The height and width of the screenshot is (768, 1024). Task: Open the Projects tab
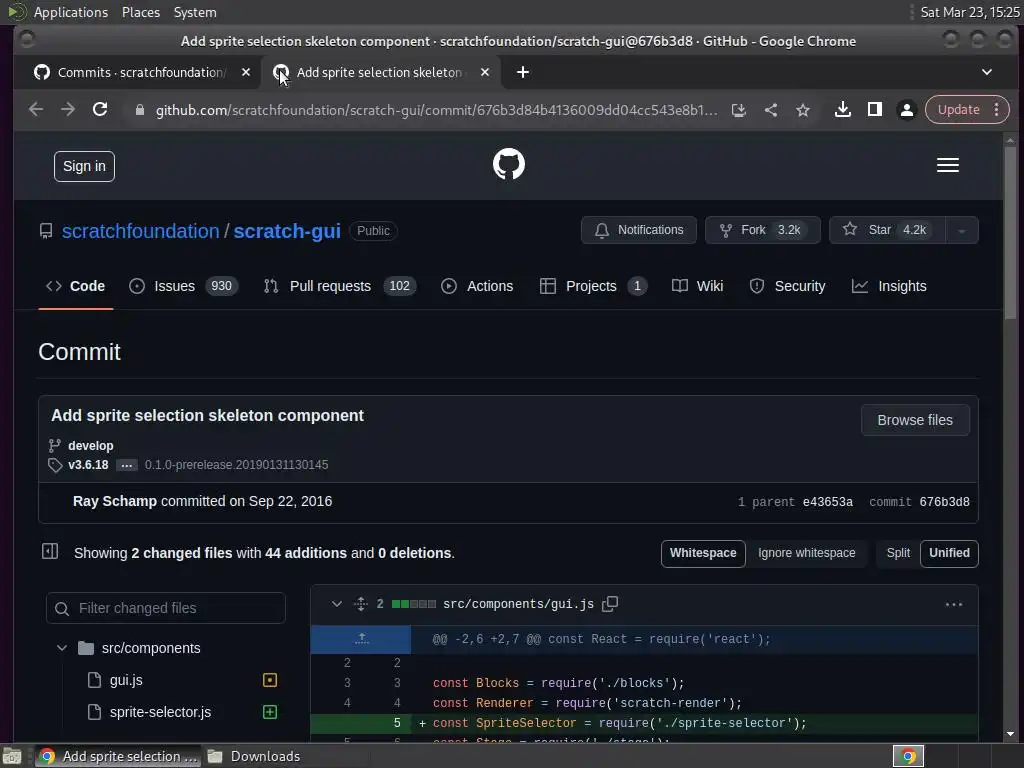[x=593, y=286]
